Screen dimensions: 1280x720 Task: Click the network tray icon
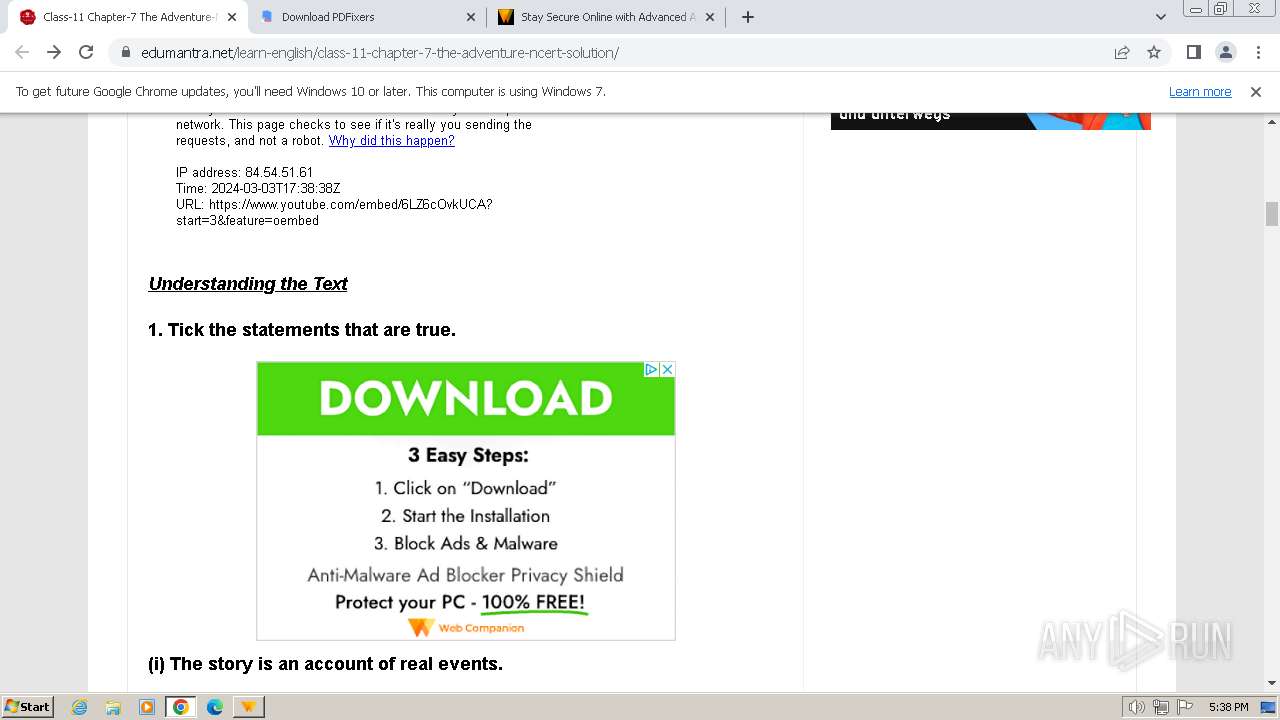[1161, 707]
